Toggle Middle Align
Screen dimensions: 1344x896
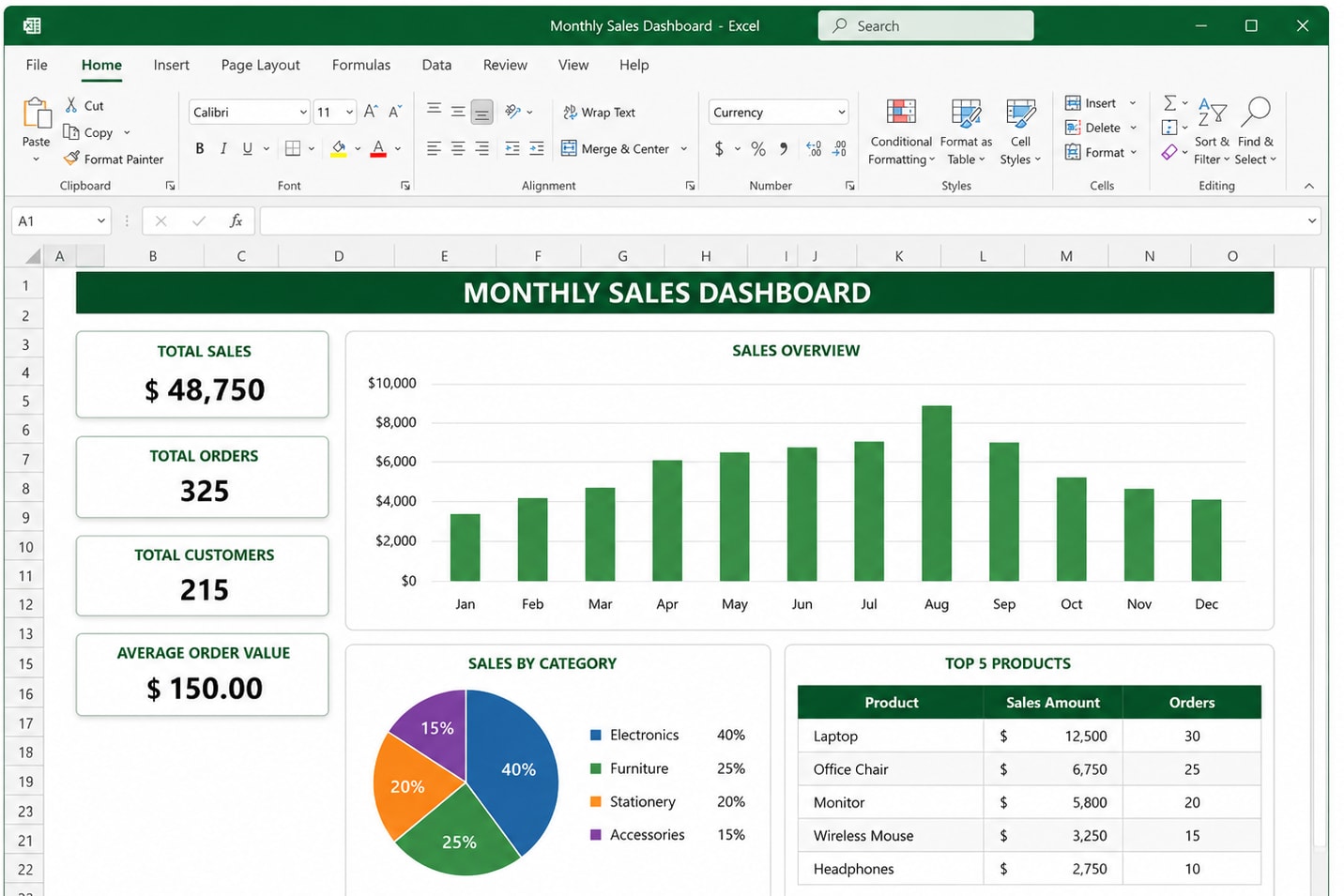click(x=458, y=112)
